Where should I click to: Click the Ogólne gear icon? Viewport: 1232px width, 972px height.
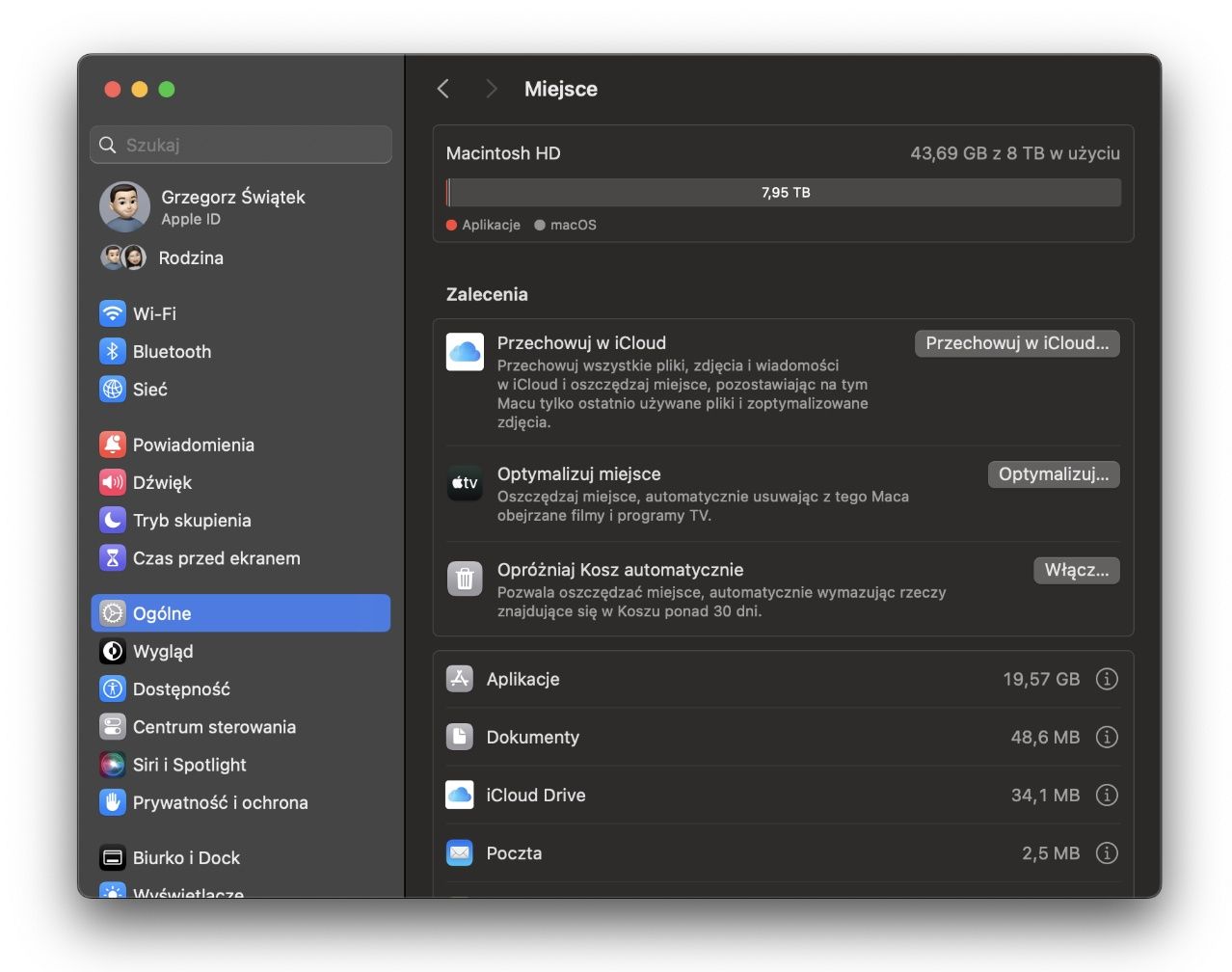[113, 613]
